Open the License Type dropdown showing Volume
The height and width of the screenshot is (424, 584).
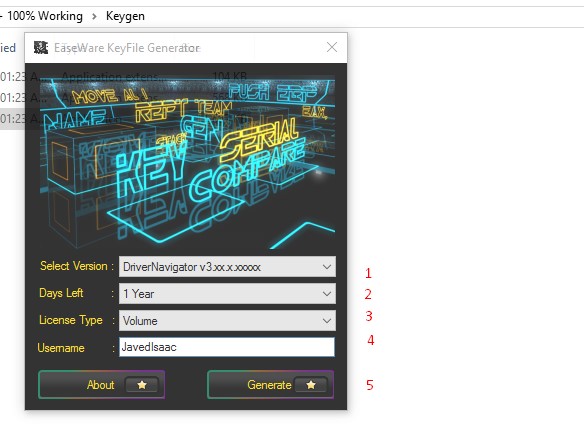click(x=227, y=320)
